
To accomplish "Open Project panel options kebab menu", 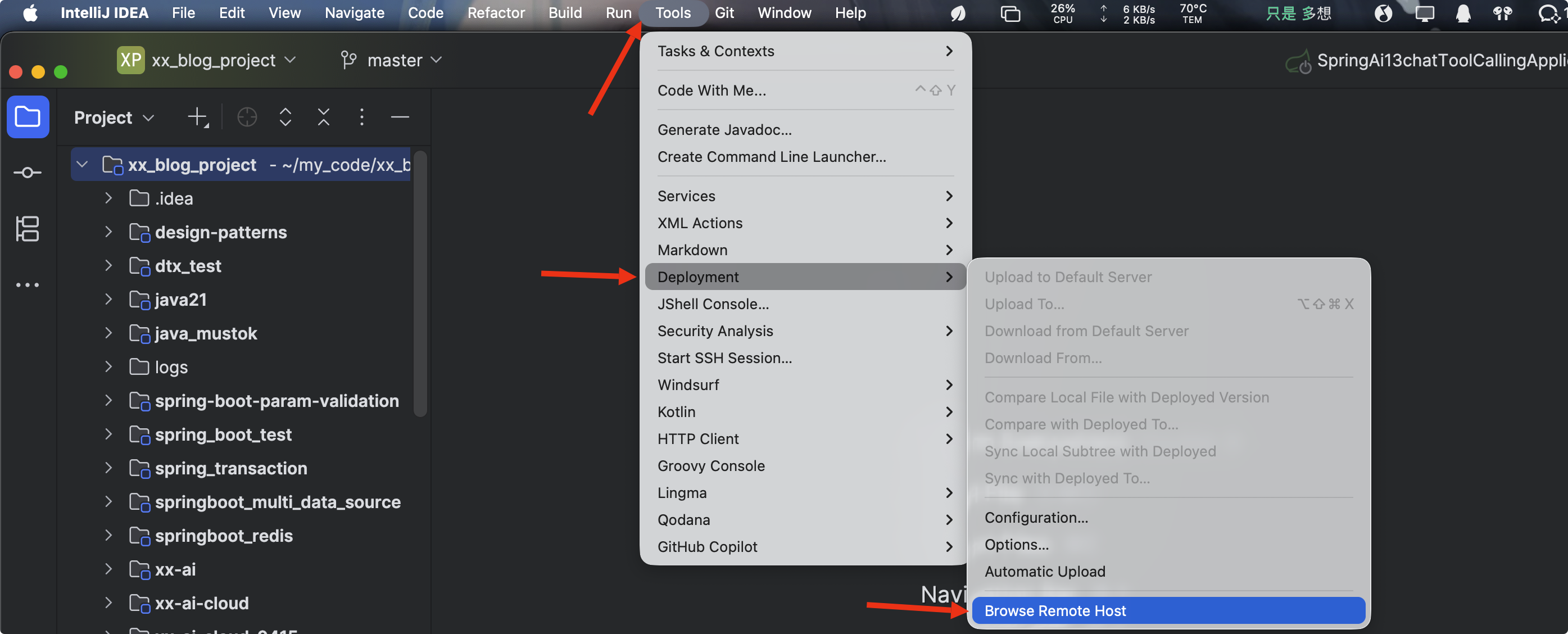I will point(361,117).
